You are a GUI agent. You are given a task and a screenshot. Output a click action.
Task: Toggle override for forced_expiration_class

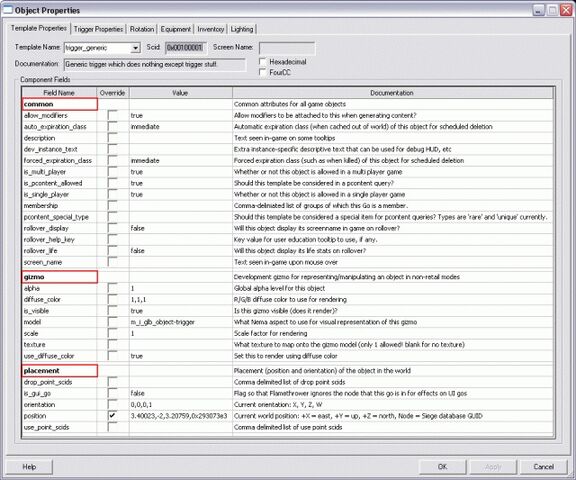pyautogui.click(x=112, y=160)
